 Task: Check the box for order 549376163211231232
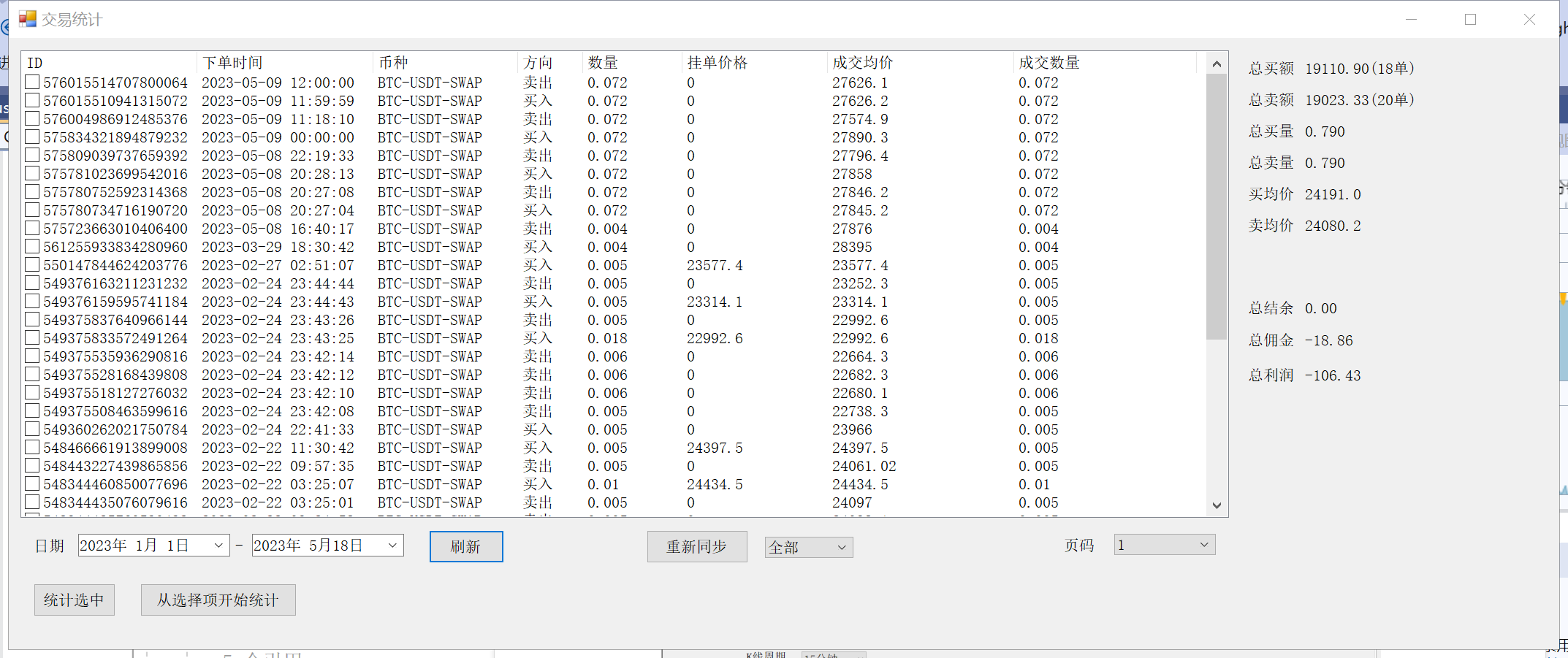[x=31, y=283]
